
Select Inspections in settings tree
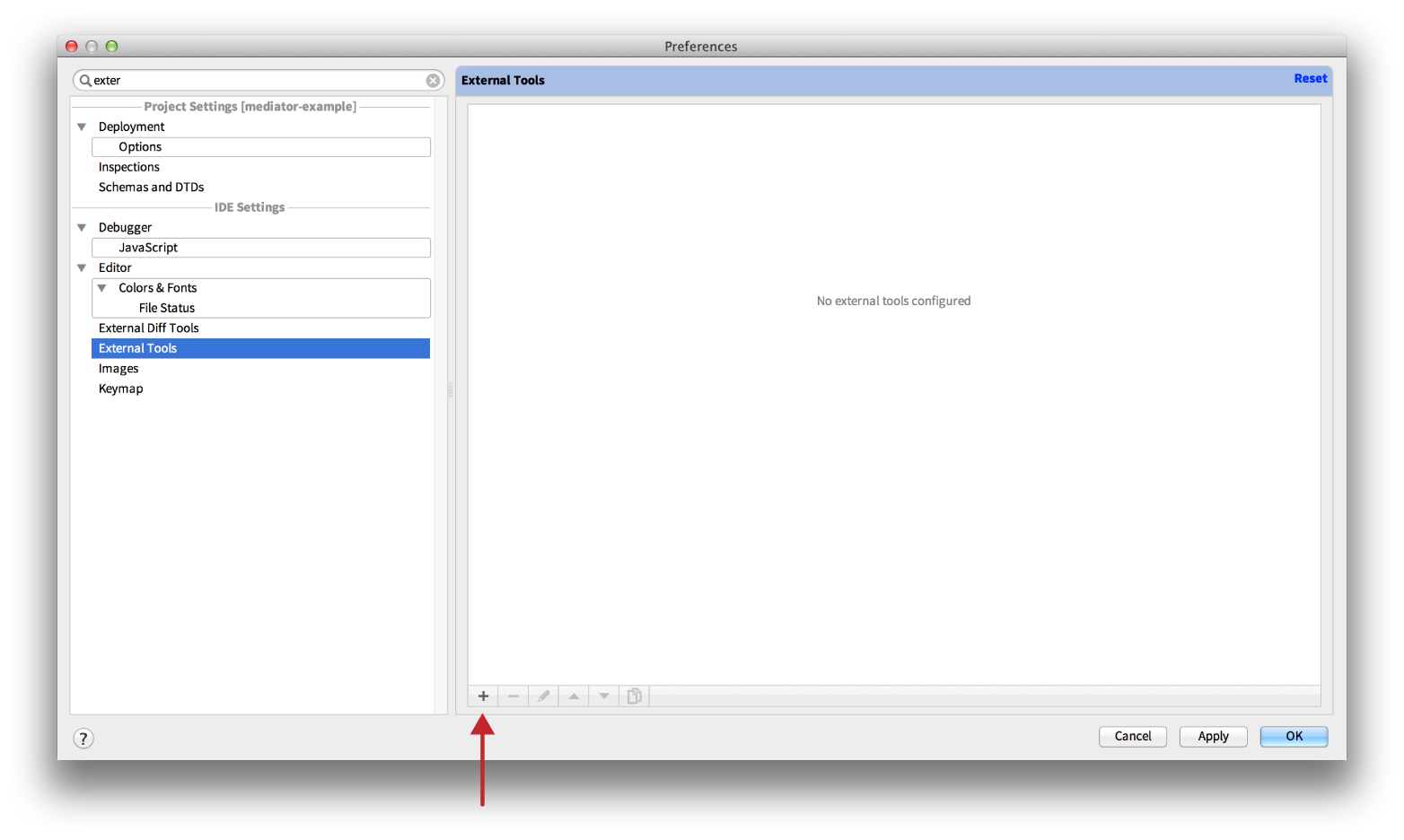(129, 167)
